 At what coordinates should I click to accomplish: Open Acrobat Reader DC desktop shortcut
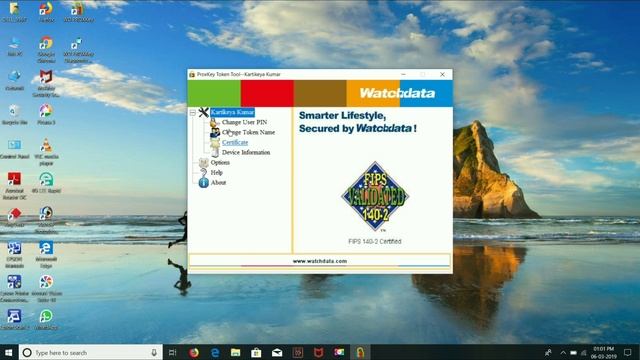click(15, 186)
